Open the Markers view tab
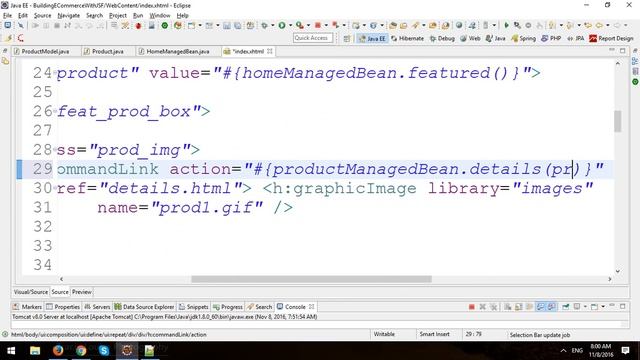 point(28,307)
